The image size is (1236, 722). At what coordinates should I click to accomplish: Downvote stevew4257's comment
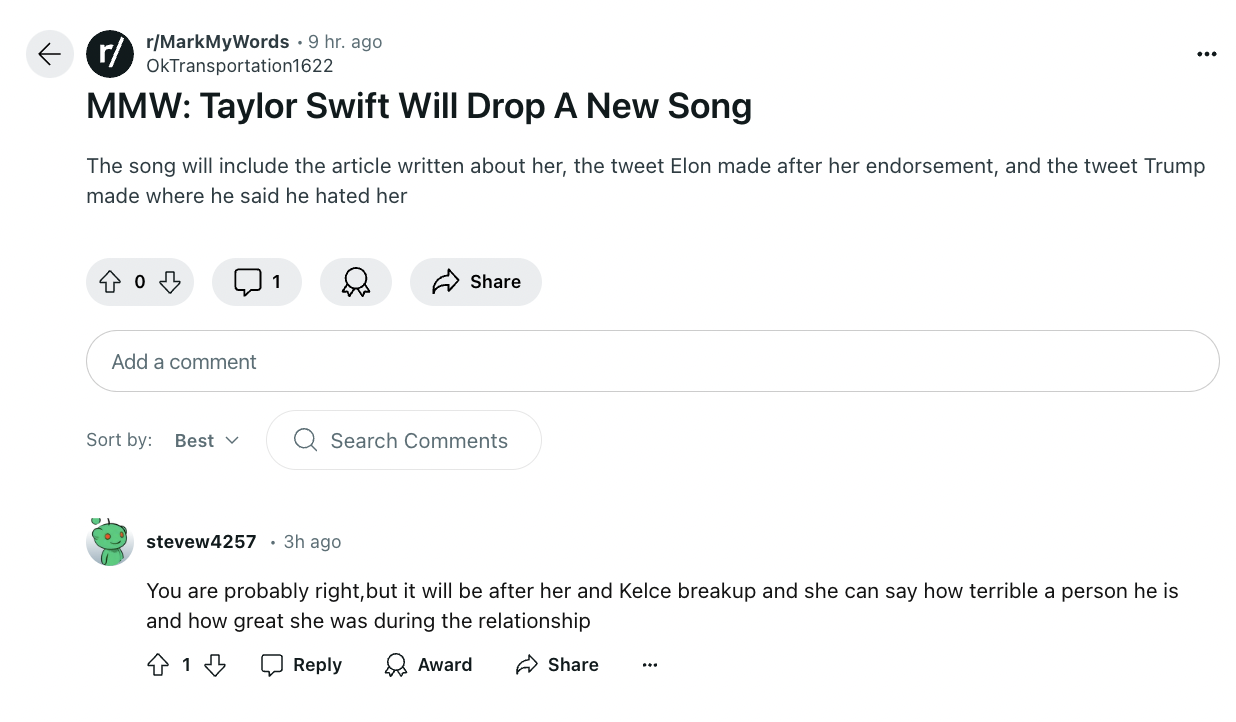click(x=215, y=665)
